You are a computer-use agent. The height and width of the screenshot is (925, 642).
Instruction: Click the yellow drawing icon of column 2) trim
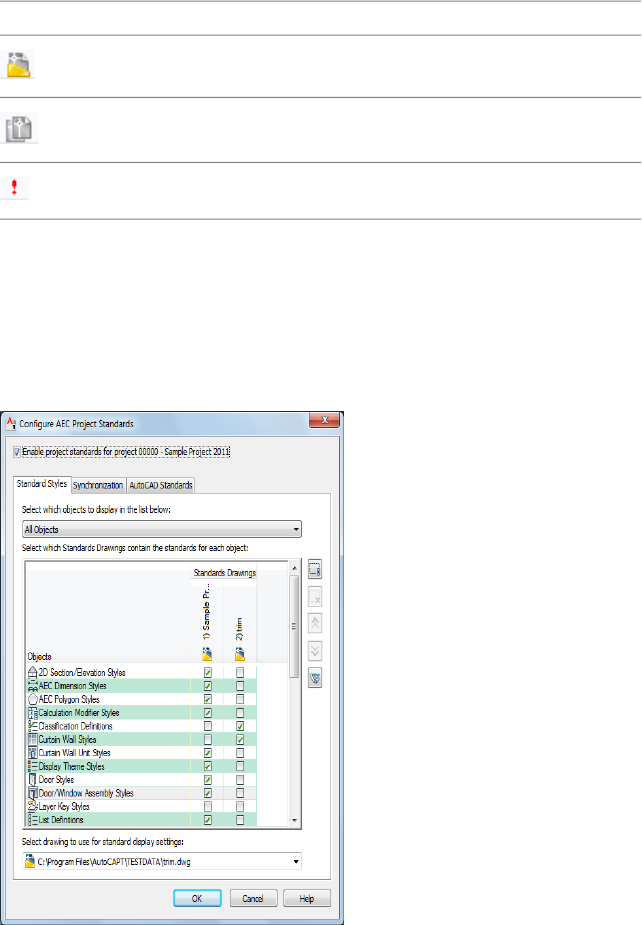pyautogui.click(x=240, y=654)
